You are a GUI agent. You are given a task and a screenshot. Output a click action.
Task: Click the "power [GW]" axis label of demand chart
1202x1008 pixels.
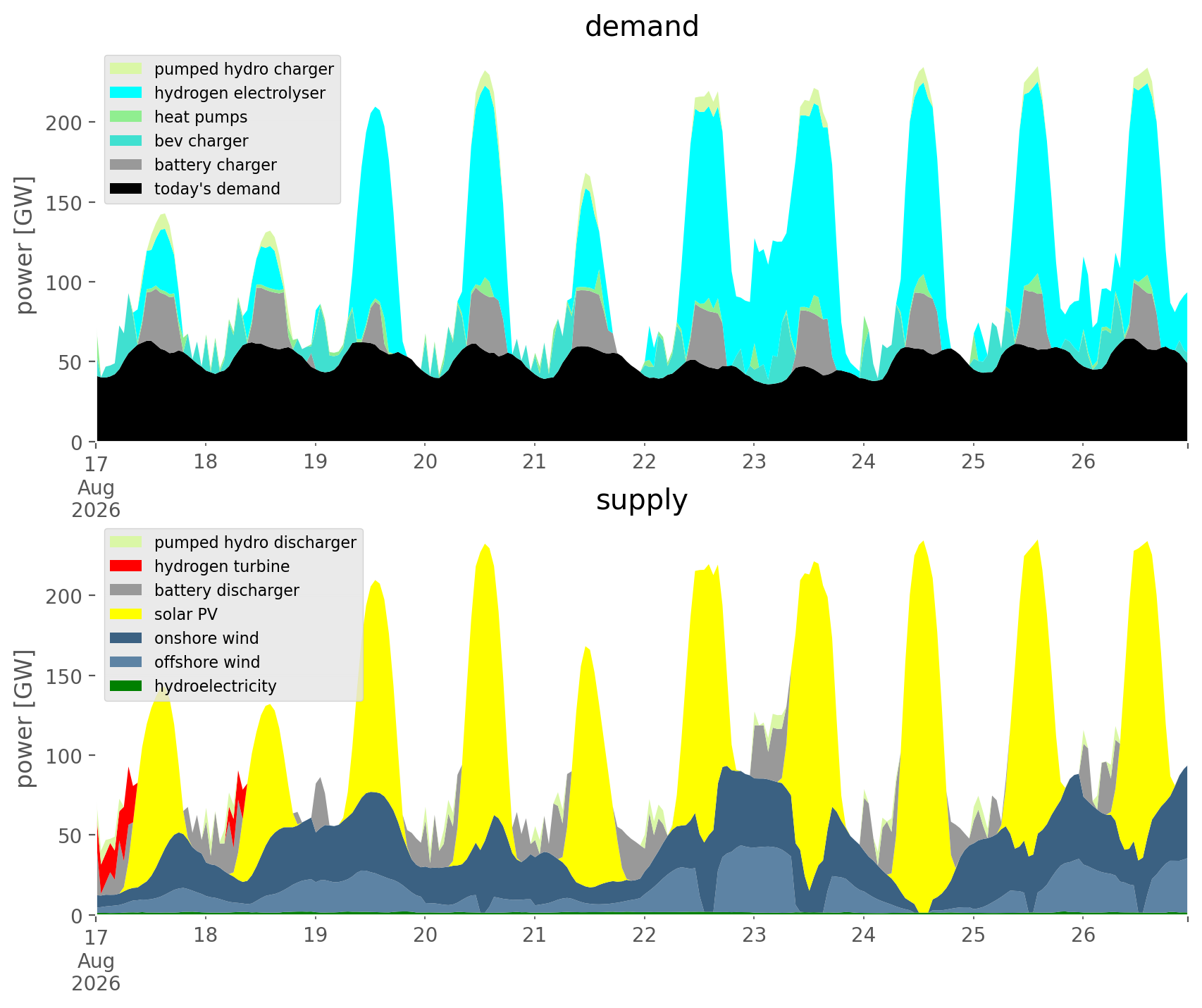pos(25,245)
